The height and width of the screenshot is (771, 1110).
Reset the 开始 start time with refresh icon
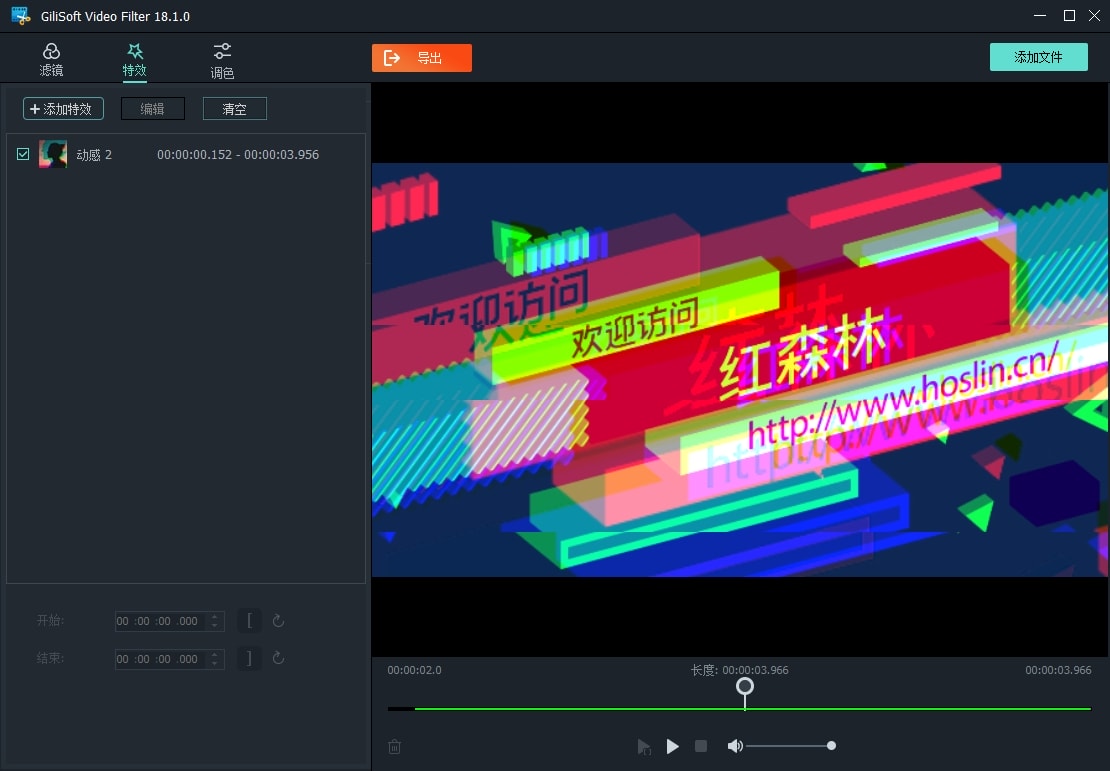tap(278, 621)
